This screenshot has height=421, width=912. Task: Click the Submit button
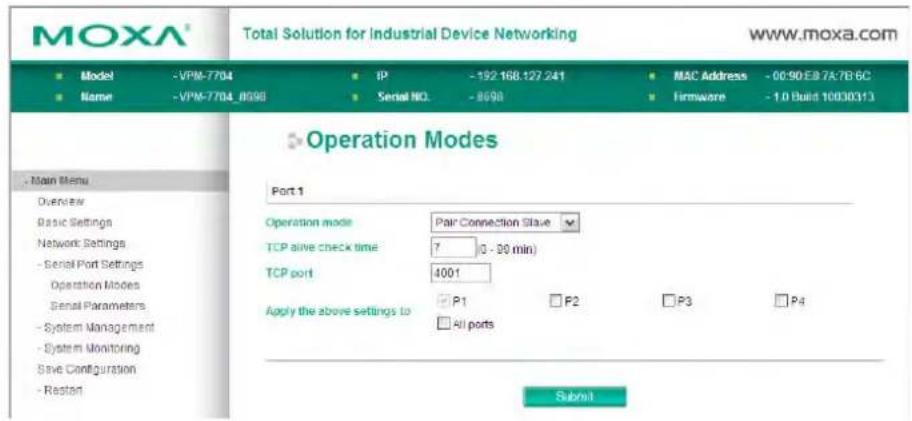(575, 397)
